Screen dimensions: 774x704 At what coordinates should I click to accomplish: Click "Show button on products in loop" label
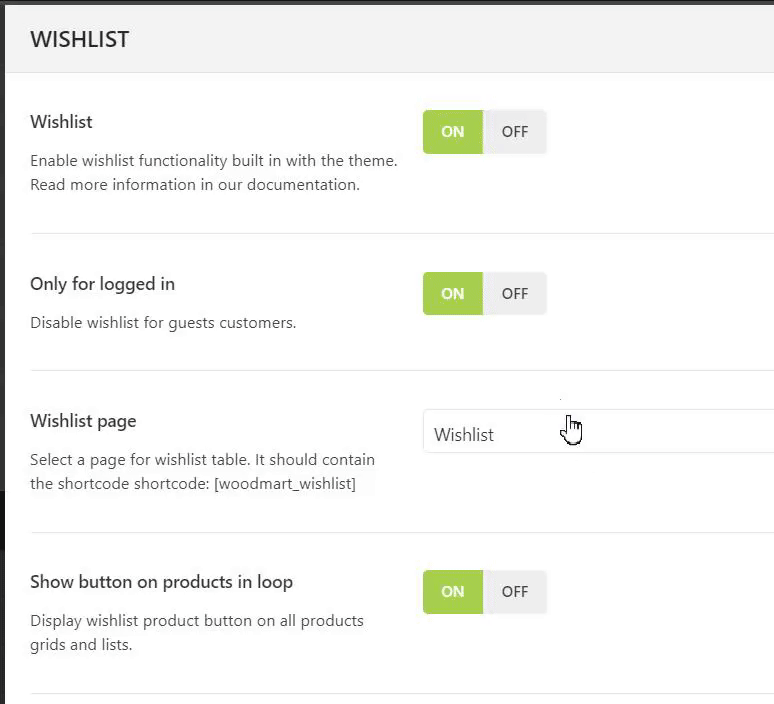pyautogui.click(x=161, y=582)
